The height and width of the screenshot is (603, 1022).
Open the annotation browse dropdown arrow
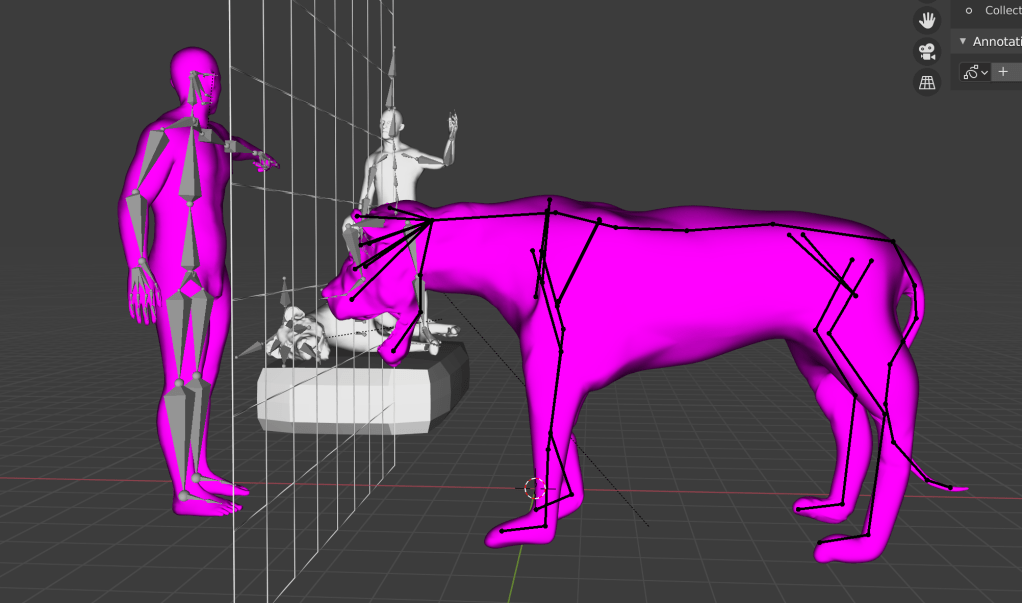984,72
